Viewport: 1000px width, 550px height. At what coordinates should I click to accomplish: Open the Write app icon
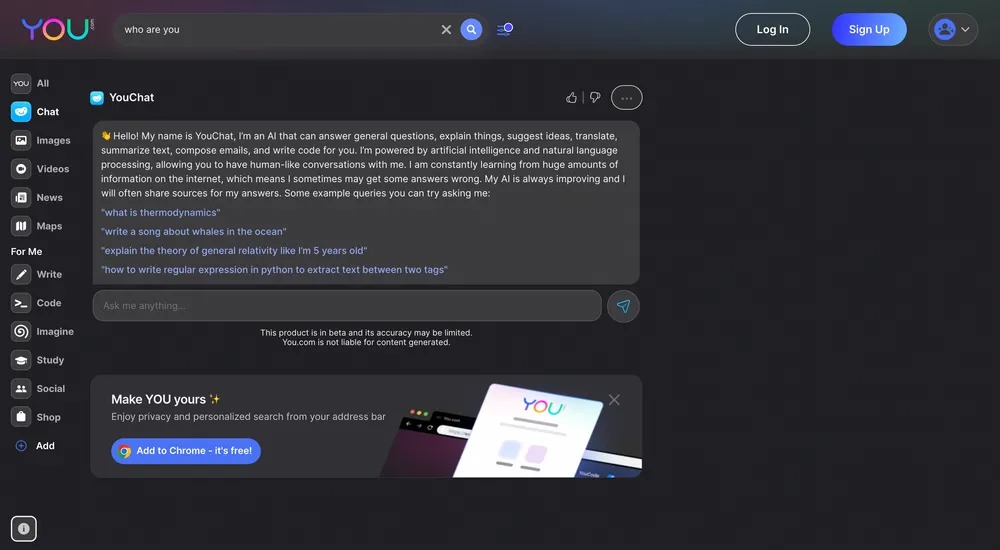[21, 274]
